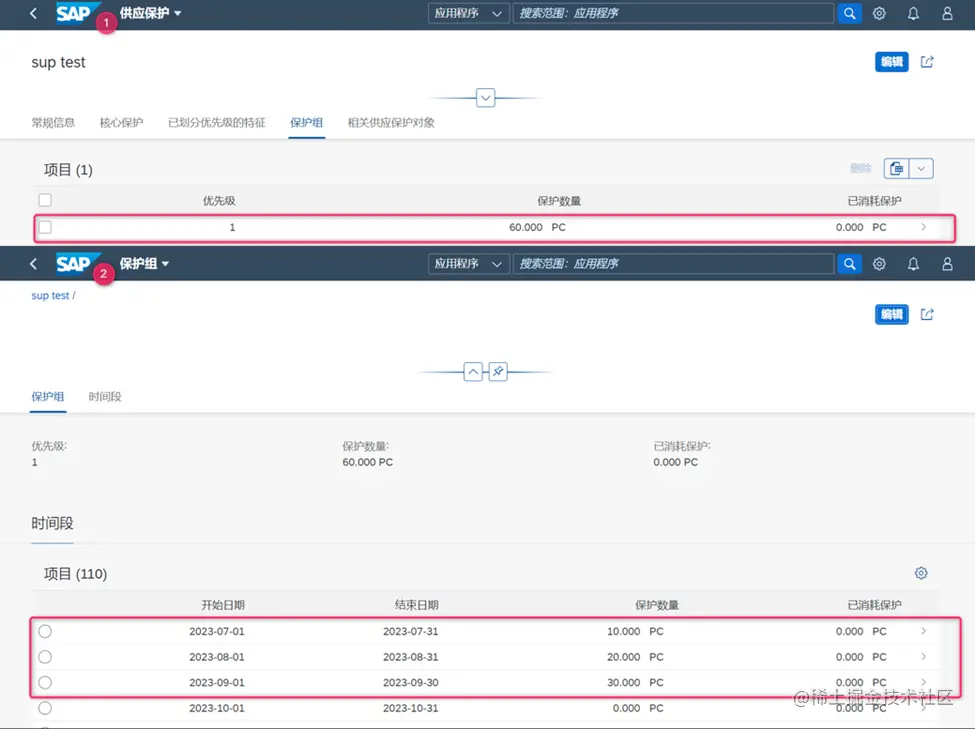Switch to 相关供应保护对象 tab
The image size is (975, 729).
click(x=391, y=123)
